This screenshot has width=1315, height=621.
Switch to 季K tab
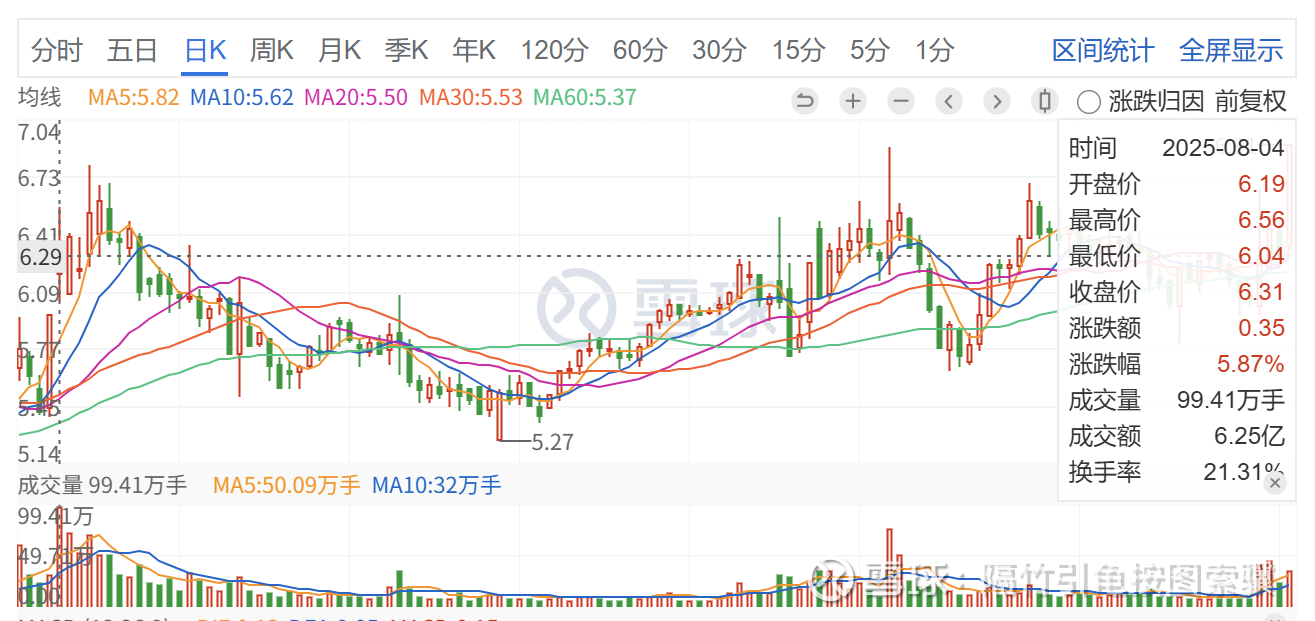[x=406, y=50]
